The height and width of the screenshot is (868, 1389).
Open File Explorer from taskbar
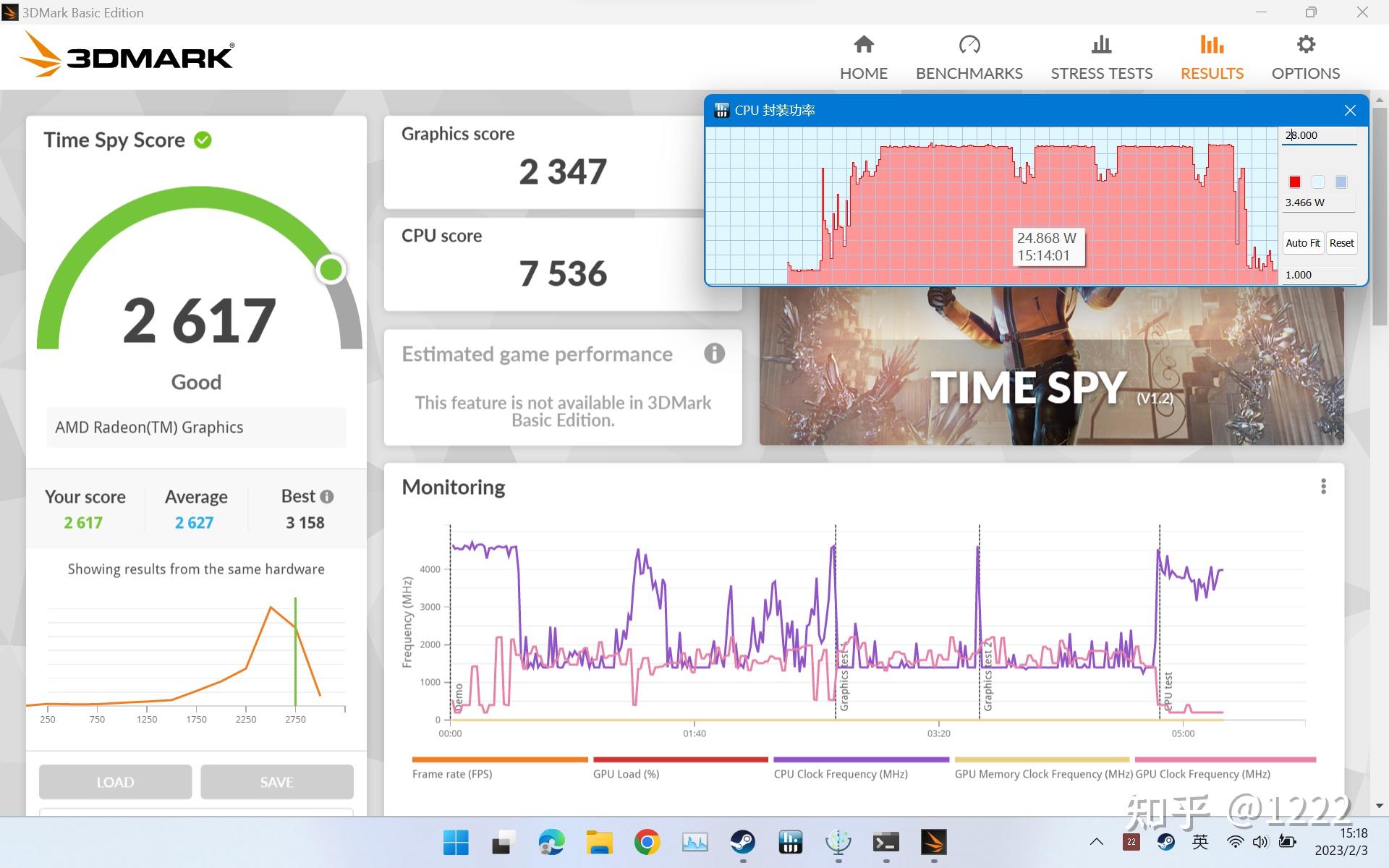point(599,842)
